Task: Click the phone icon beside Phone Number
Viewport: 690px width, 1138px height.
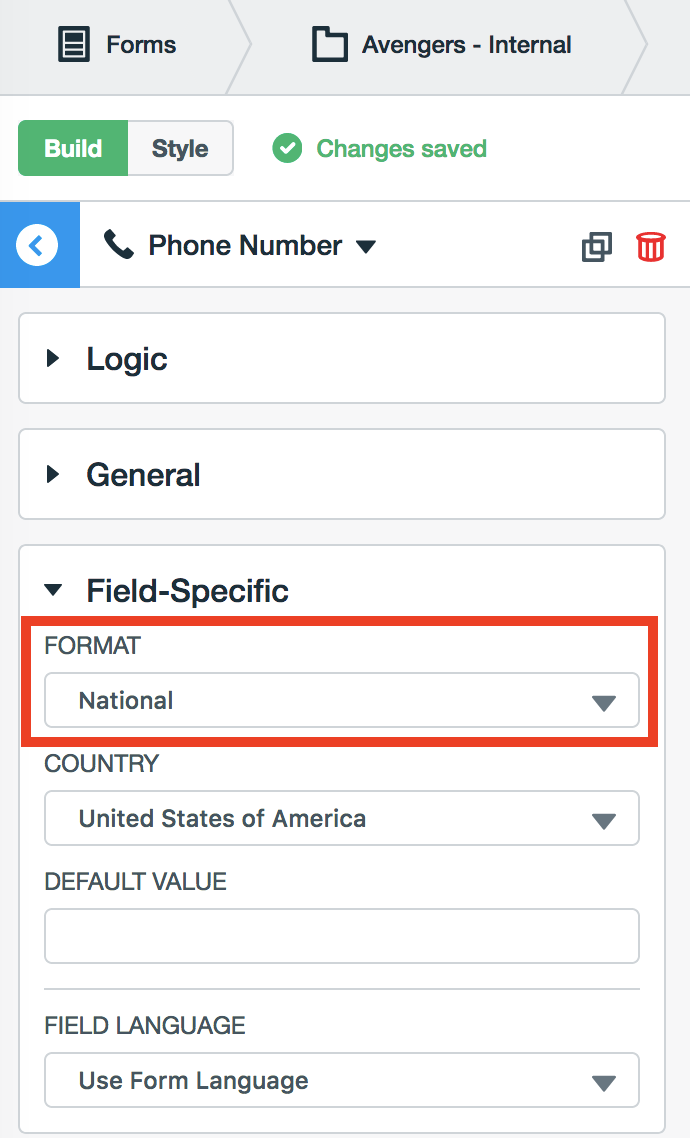Action: point(119,245)
